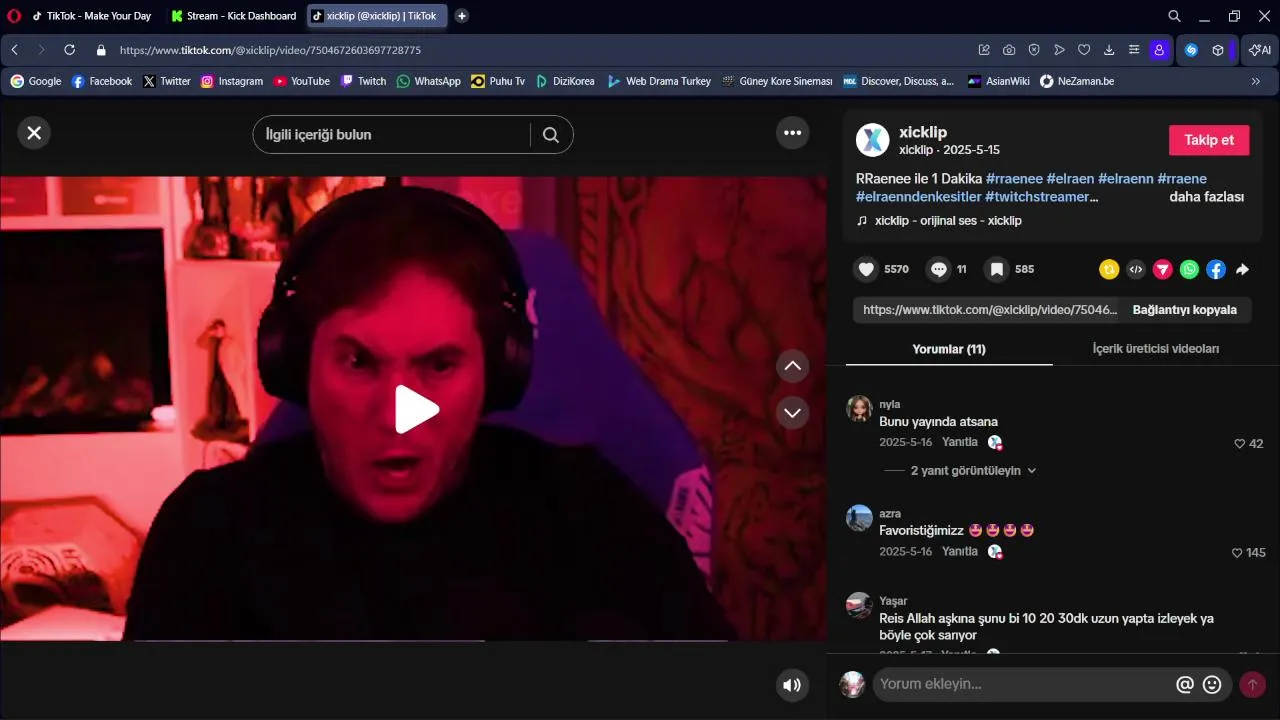Open the Twitch bookmark
Screen dimensions: 1280x720
pyautogui.click(x=363, y=81)
